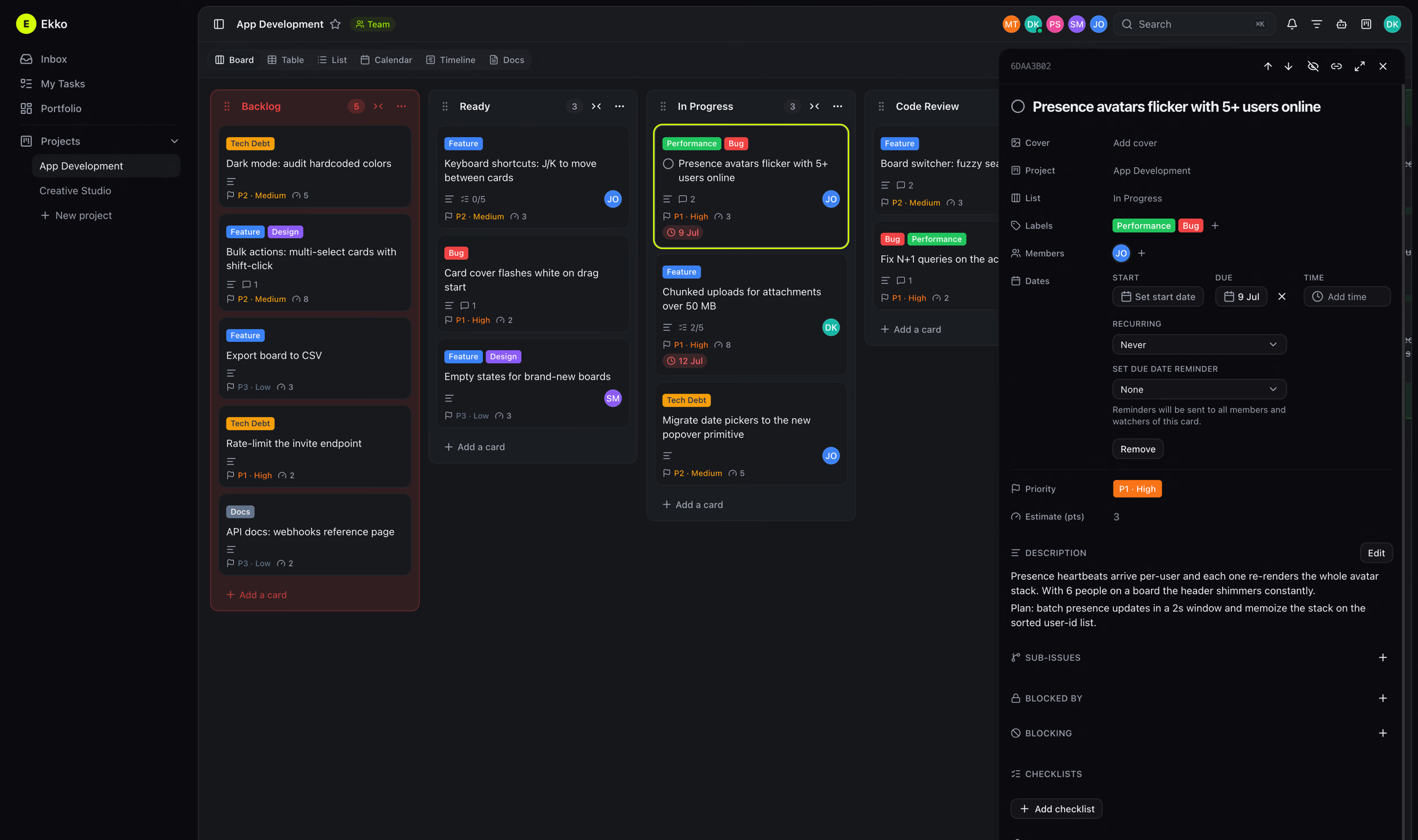
Task: Add a Blocked By dependency
Action: tap(1383, 698)
